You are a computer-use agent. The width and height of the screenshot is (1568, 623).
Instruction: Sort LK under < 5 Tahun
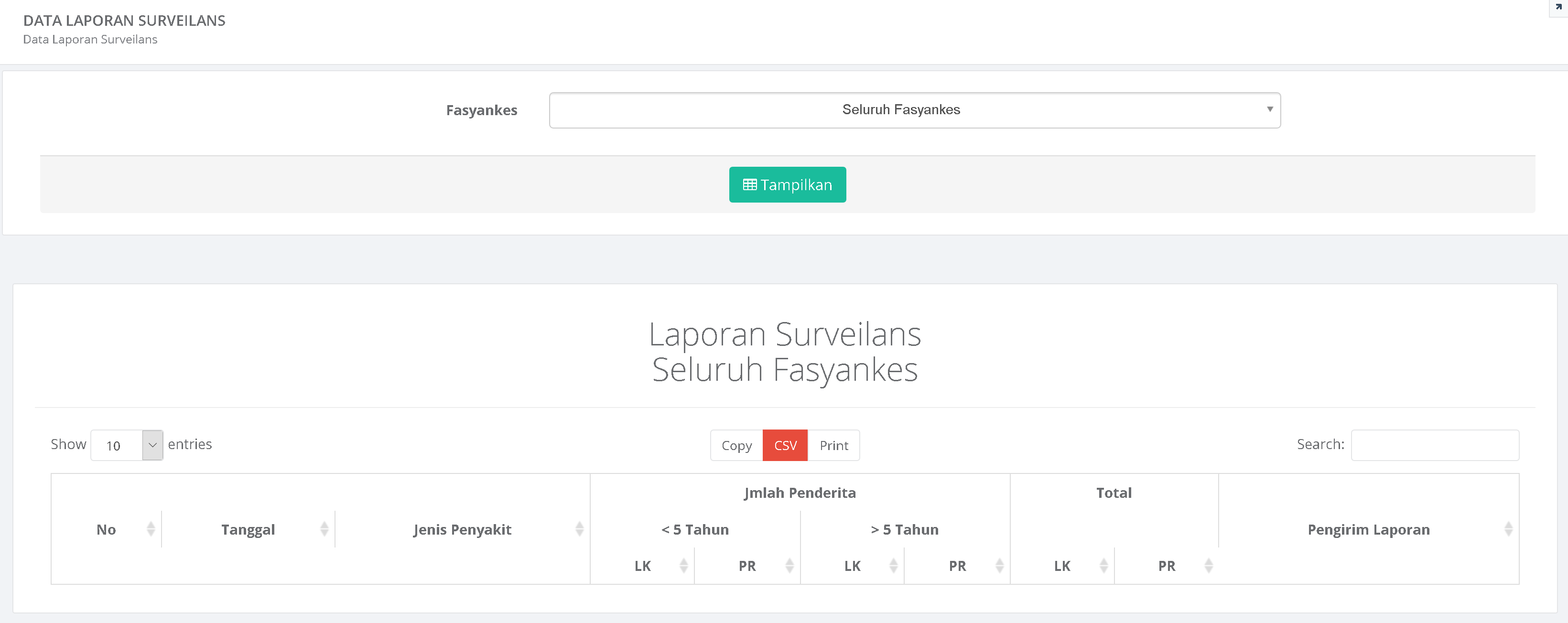[x=683, y=566]
